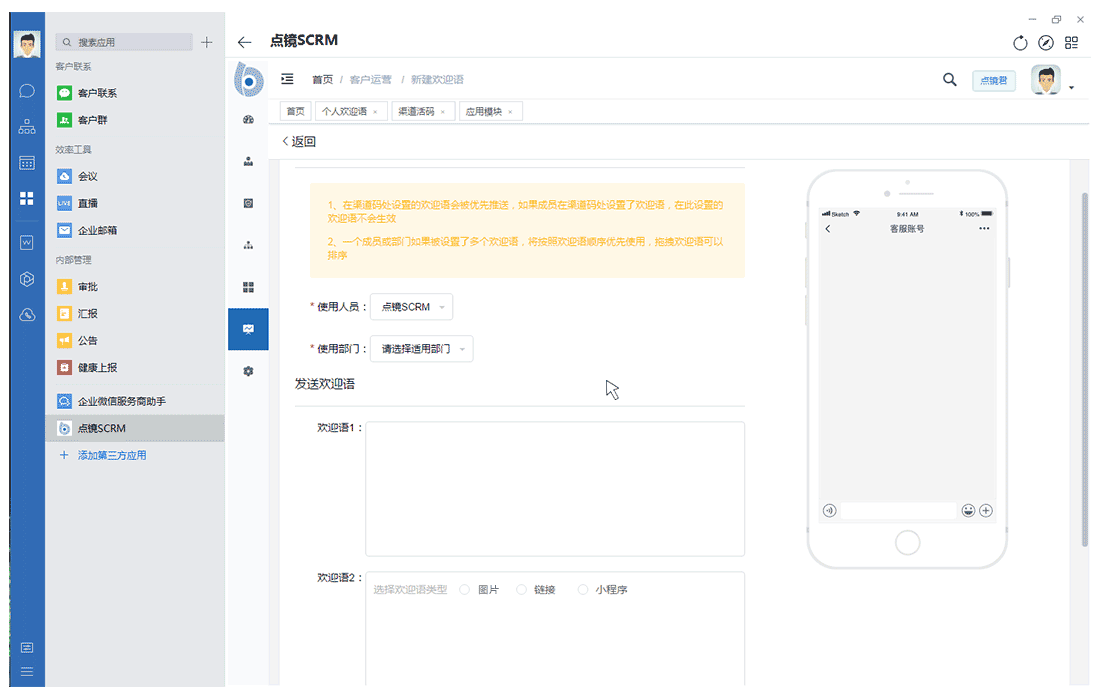
Task: Click the search magnifier icon
Action: (950, 80)
